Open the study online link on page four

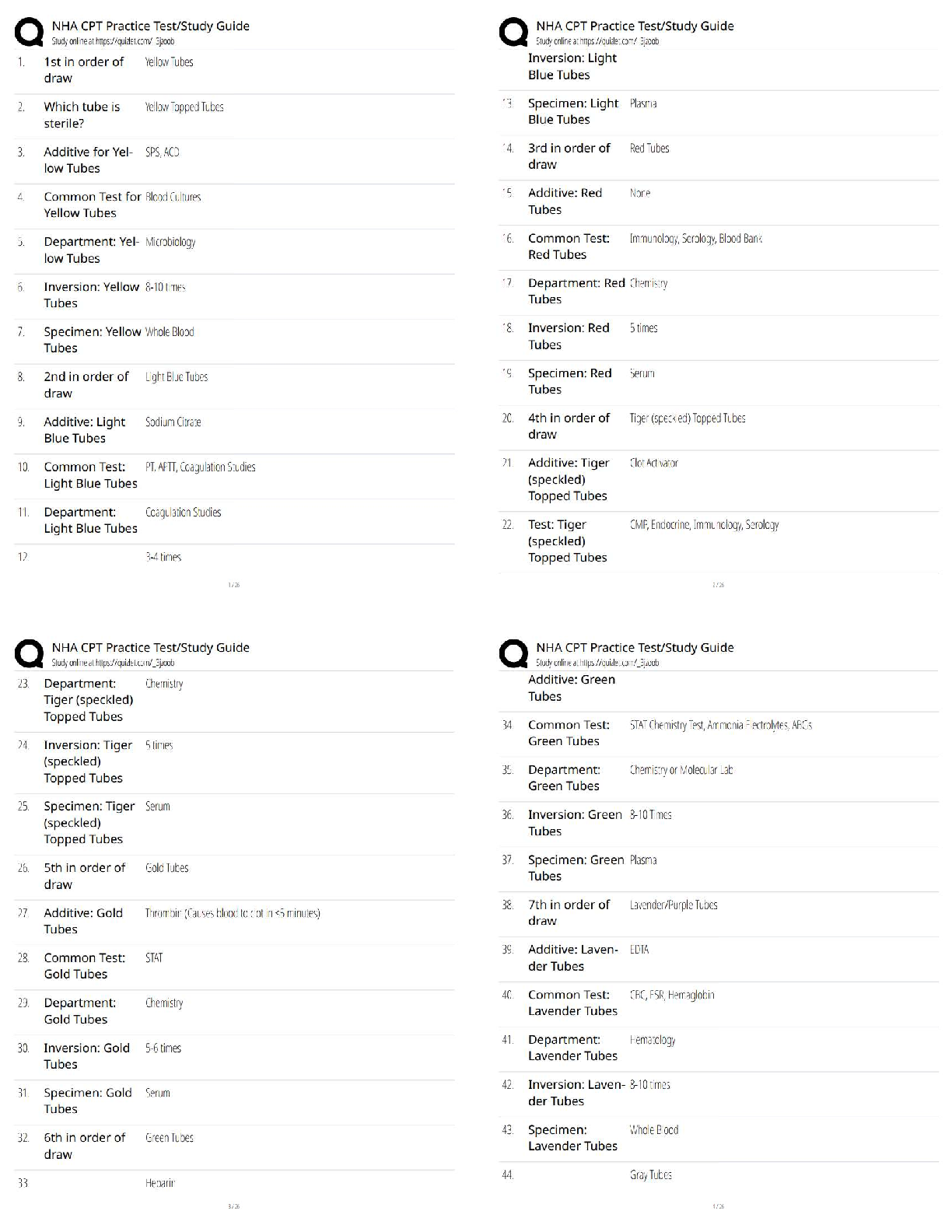tap(597, 663)
